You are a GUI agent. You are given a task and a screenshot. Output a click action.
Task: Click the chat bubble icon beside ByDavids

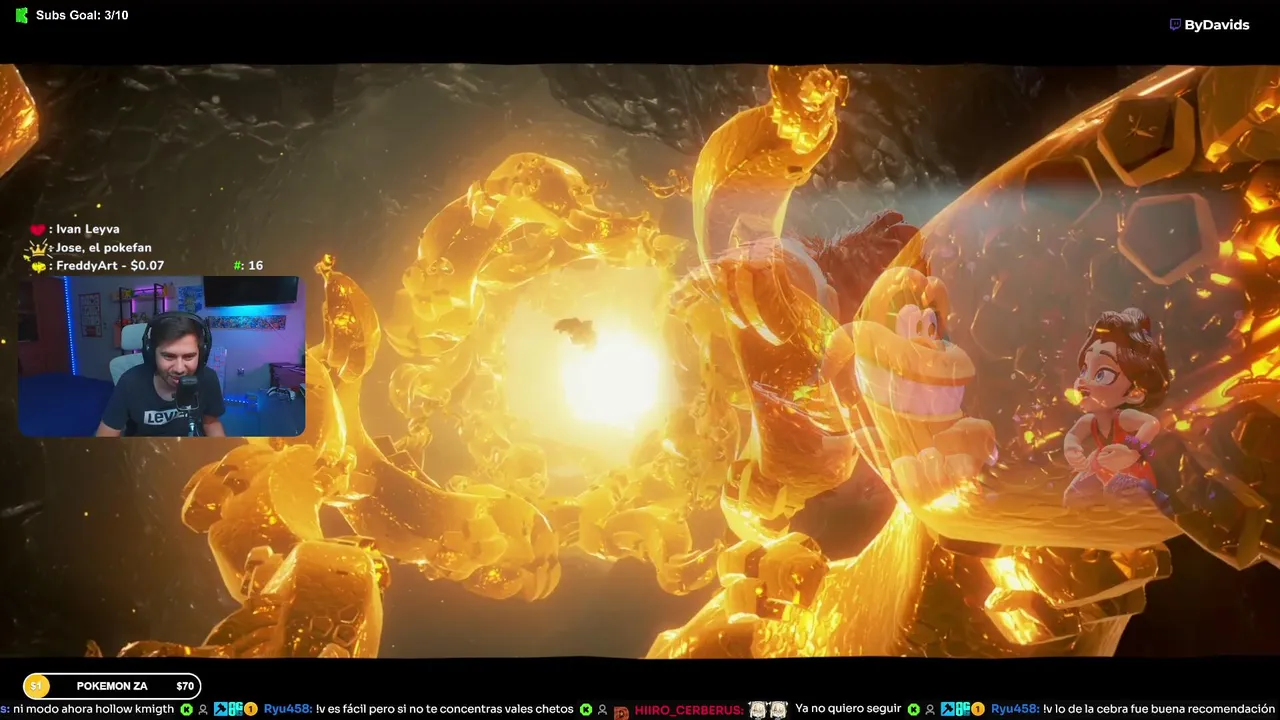click(x=1175, y=25)
